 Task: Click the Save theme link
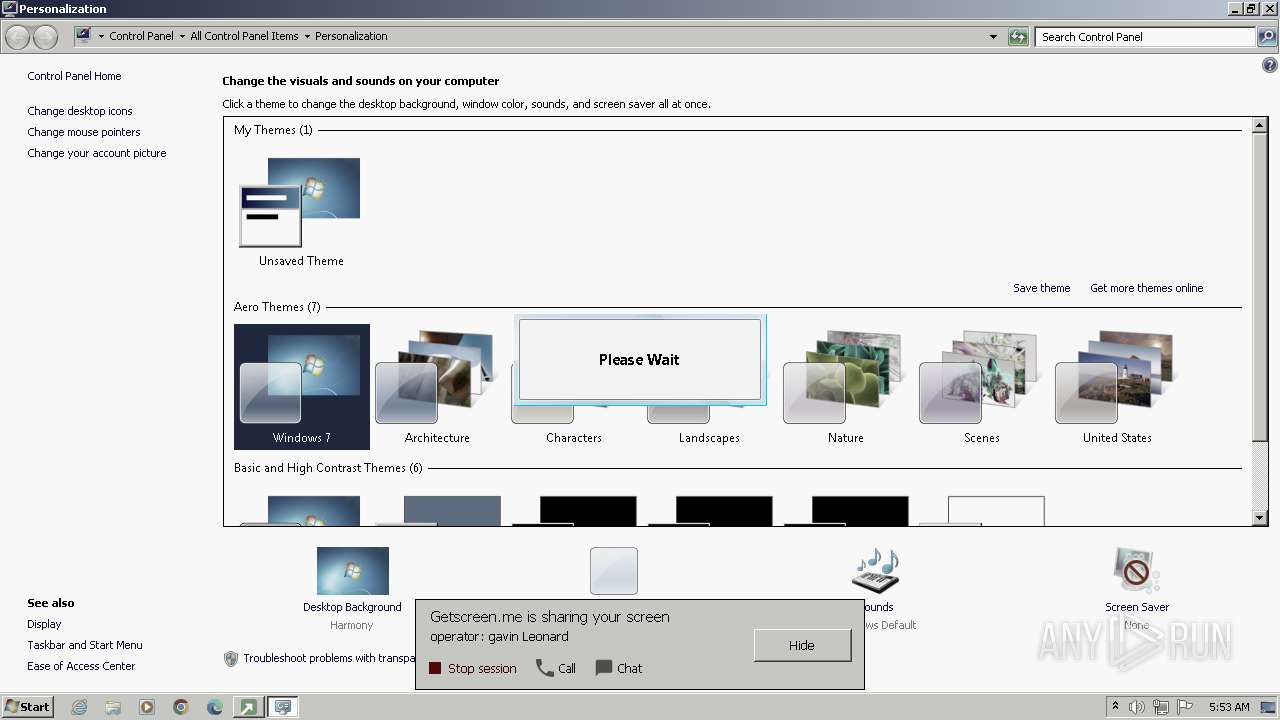[x=1041, y=288]
